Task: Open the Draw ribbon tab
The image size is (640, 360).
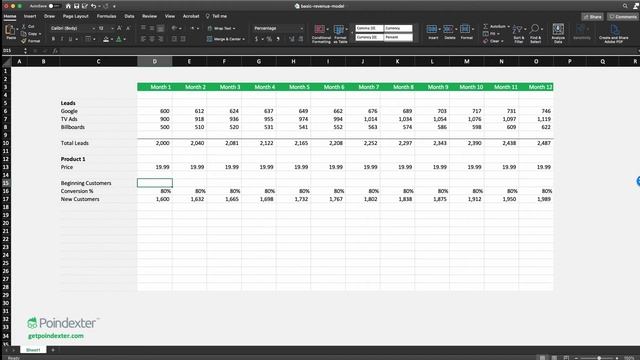Action: (49, 16)
